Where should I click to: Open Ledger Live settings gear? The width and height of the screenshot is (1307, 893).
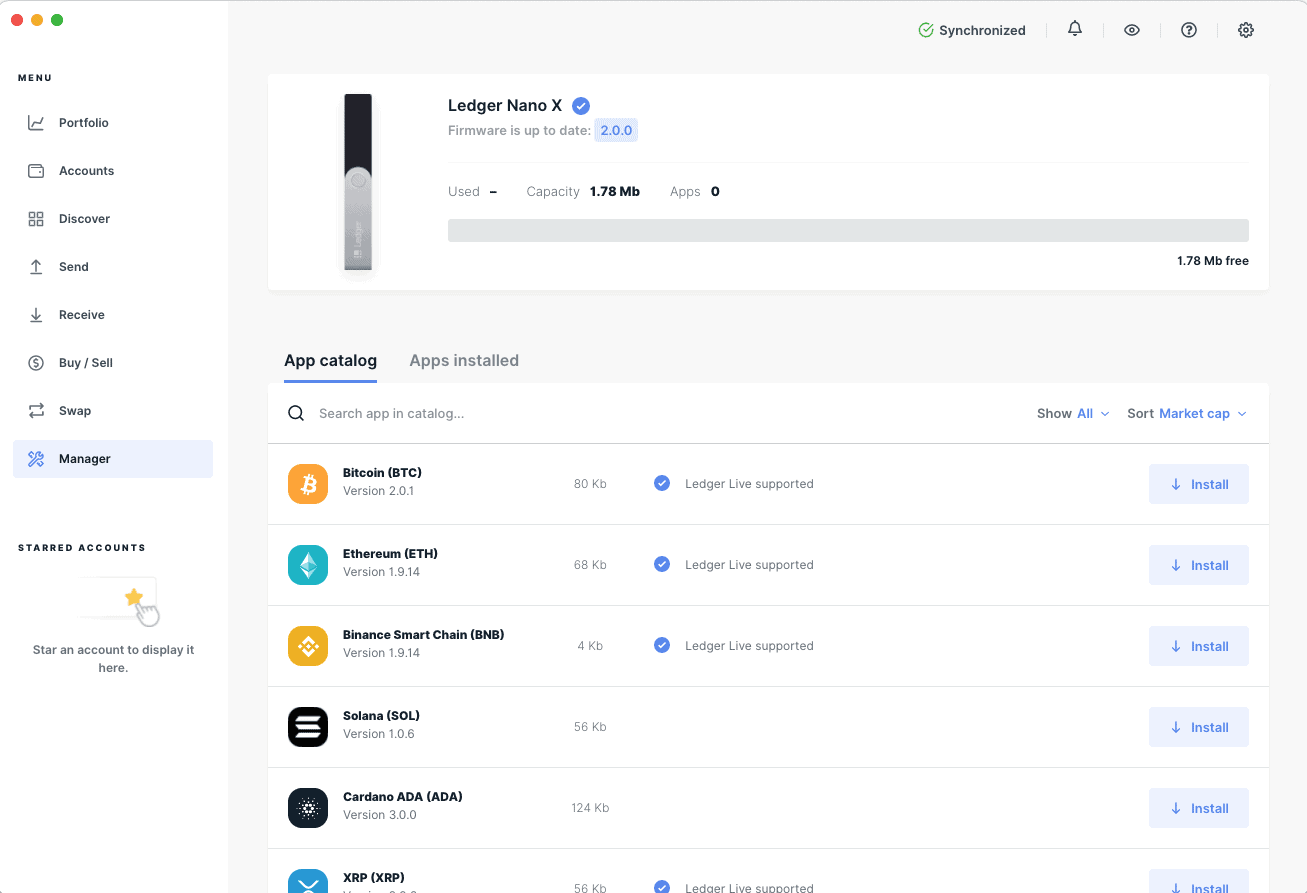1246,30
